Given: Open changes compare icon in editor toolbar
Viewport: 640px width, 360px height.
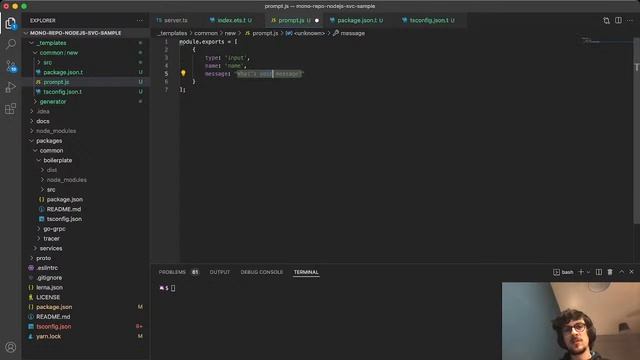Looking at the screenshot, I should click(x=607, y=20).
